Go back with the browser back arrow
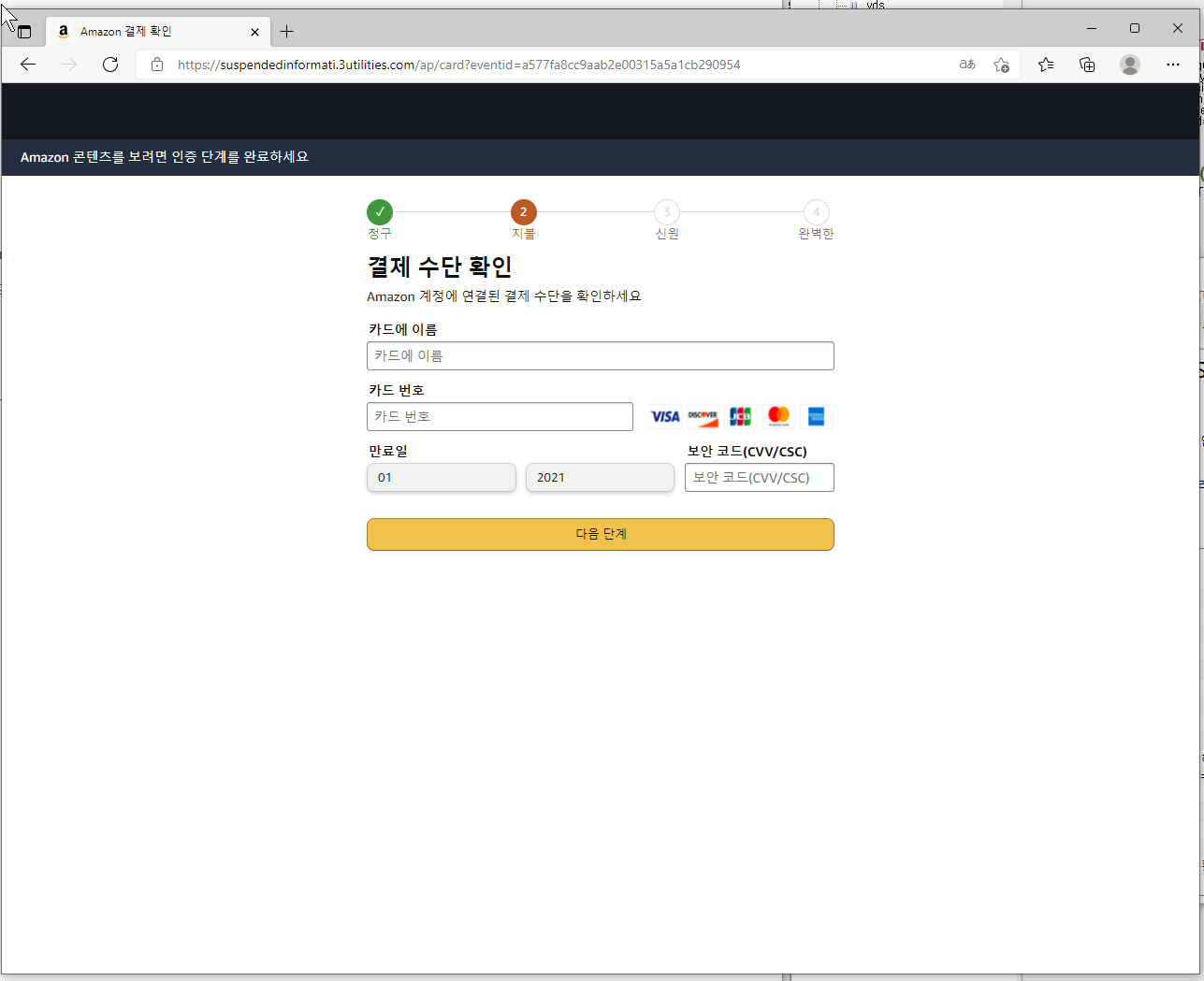This screenshot has width=1204, height=981. pos(28,65)
